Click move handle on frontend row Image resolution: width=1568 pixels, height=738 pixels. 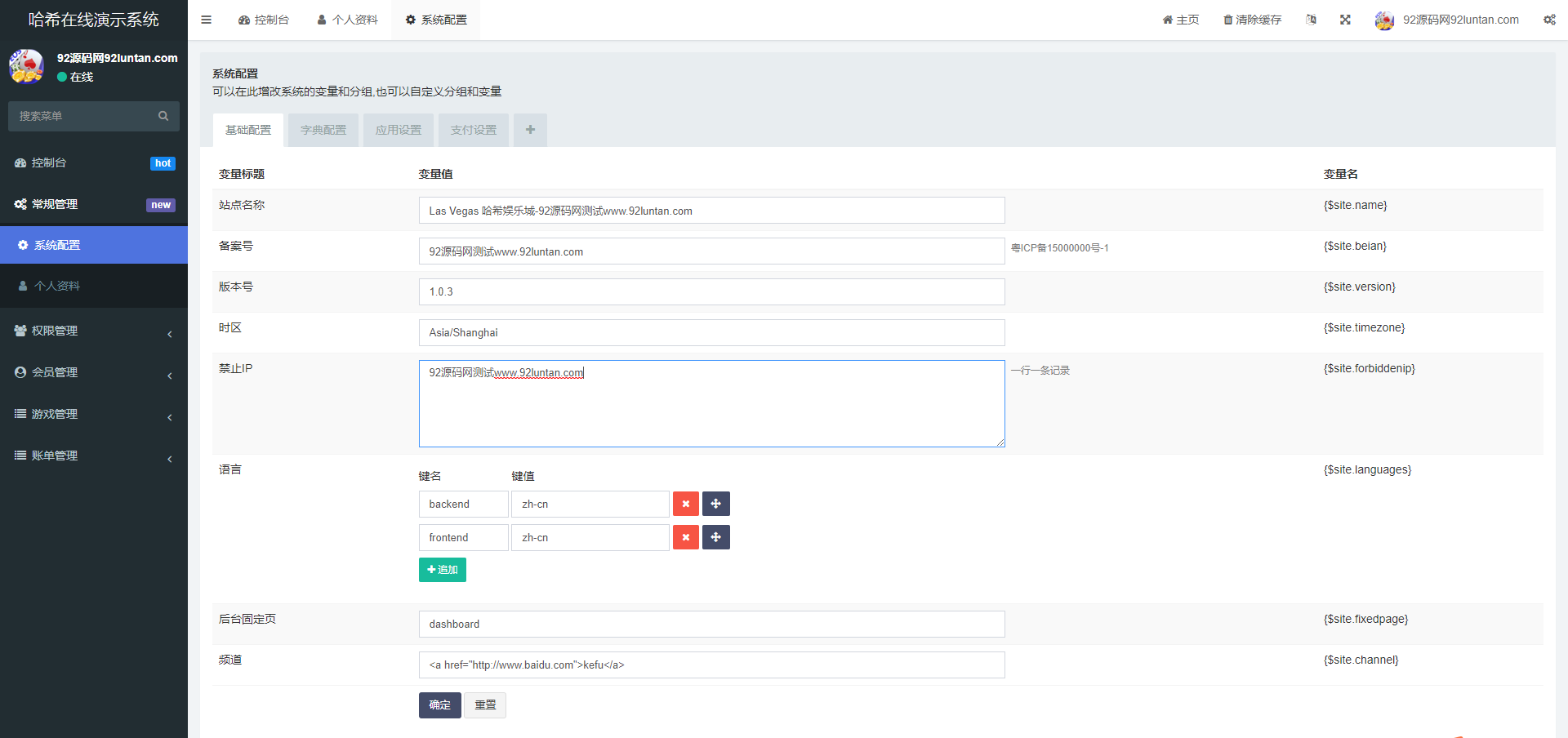click(715, 537)
